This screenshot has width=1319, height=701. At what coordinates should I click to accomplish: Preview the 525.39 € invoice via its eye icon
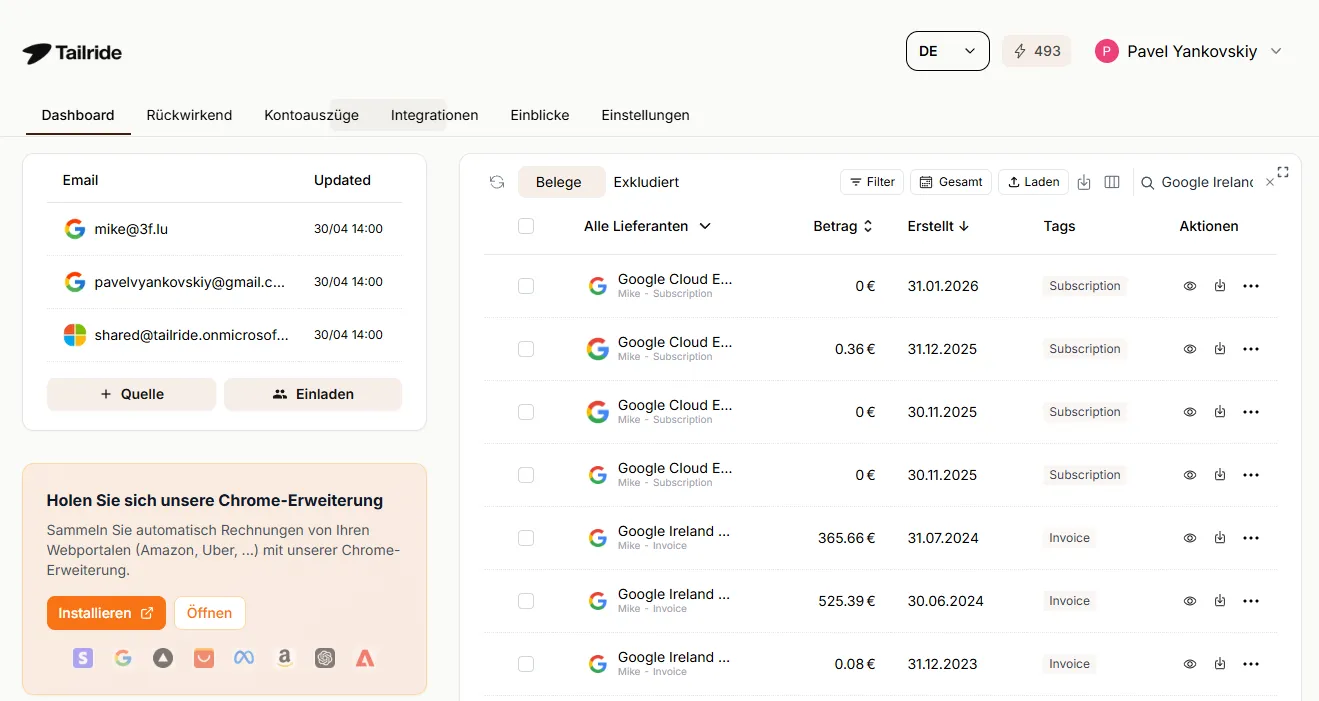(x=1190, y=601)
